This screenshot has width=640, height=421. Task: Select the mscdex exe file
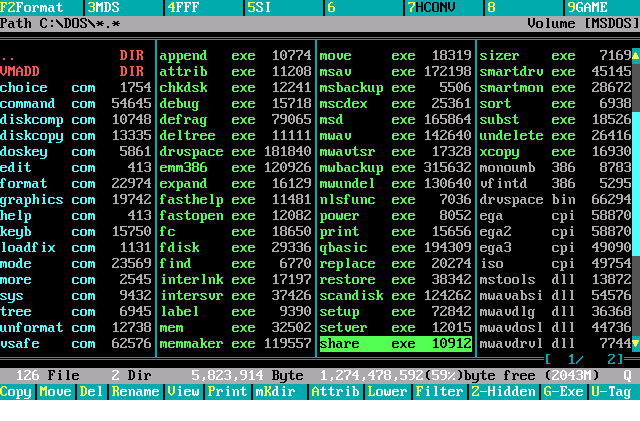pos(396,103)
